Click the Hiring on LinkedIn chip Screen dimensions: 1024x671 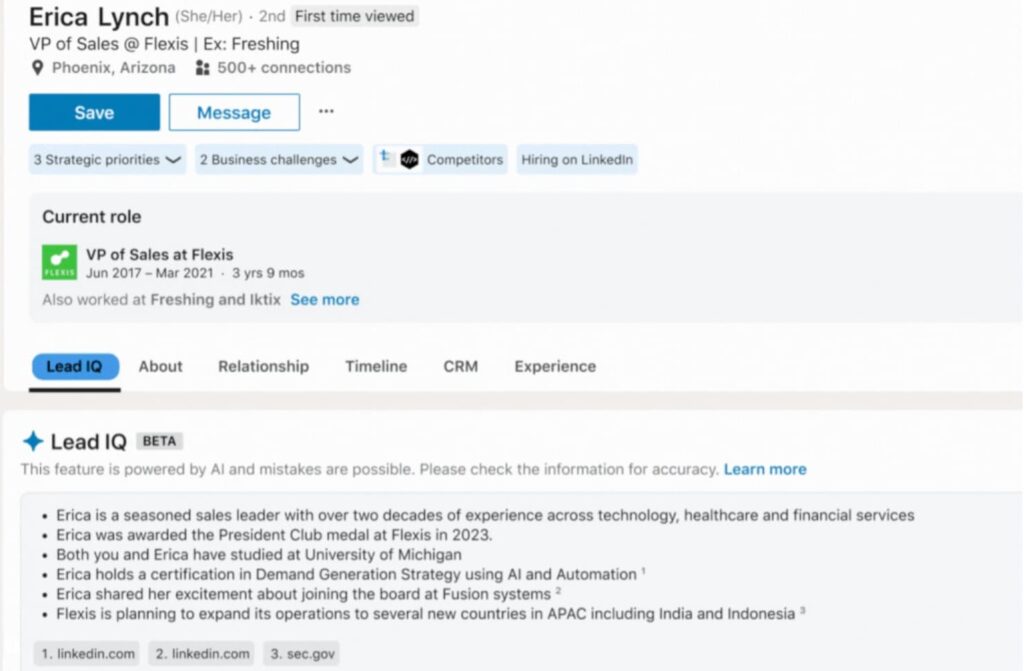coord(577,159)
